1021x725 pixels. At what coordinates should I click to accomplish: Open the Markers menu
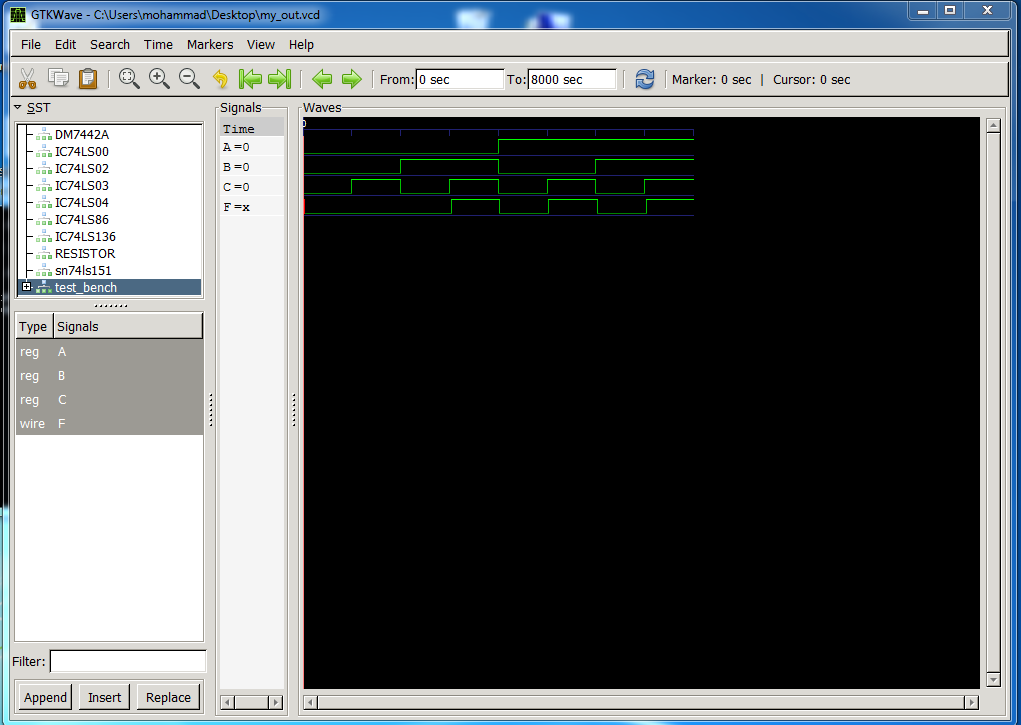coord(210,44)
